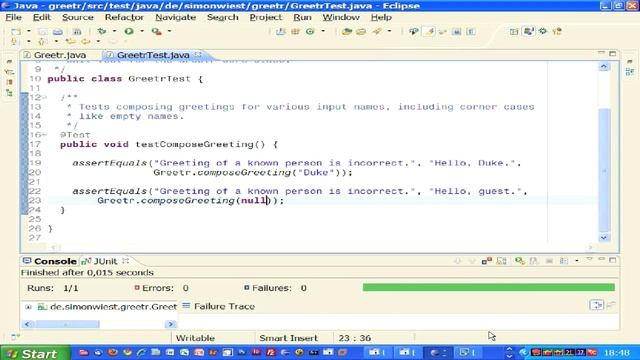The image size is (640, 360).
Task: Toggle Scroll Lock in JUnit view
Action: 502,261
